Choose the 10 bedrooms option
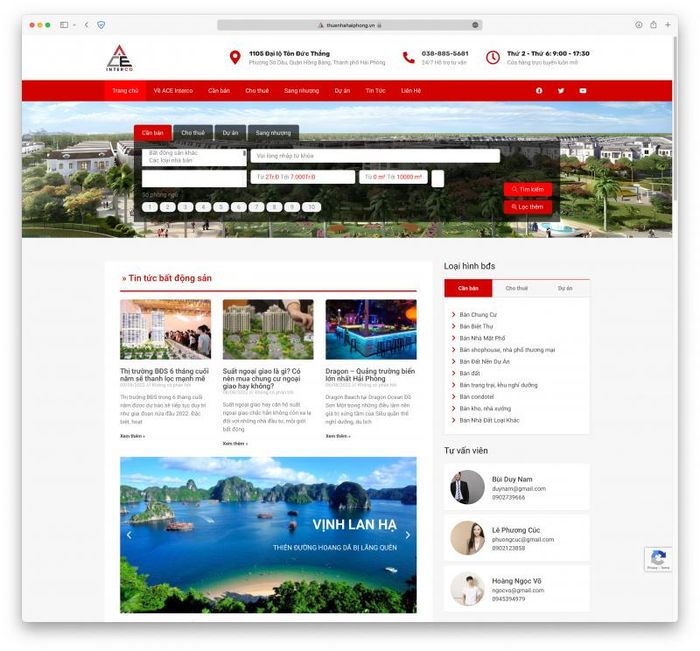Image resolution: width=700 pixels, height=651 pixels. [x=311, y=207]
